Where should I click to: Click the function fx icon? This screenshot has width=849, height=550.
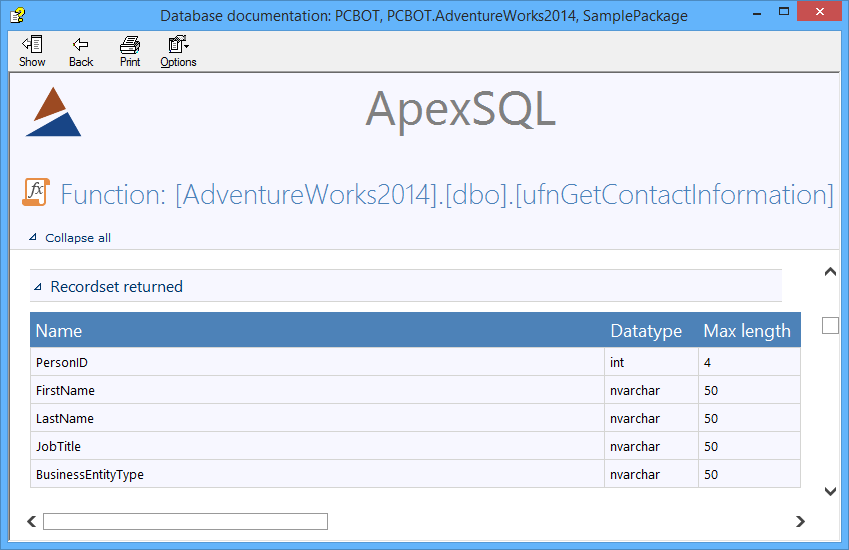[36, 192]
